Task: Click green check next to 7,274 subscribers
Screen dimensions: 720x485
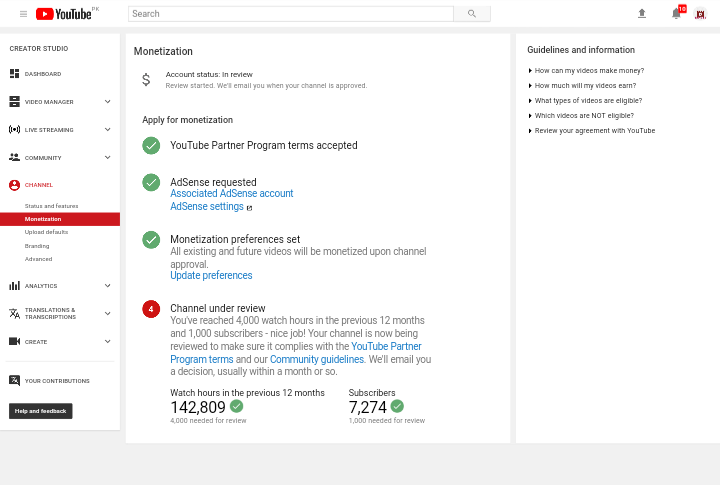Action: point(397,406)
